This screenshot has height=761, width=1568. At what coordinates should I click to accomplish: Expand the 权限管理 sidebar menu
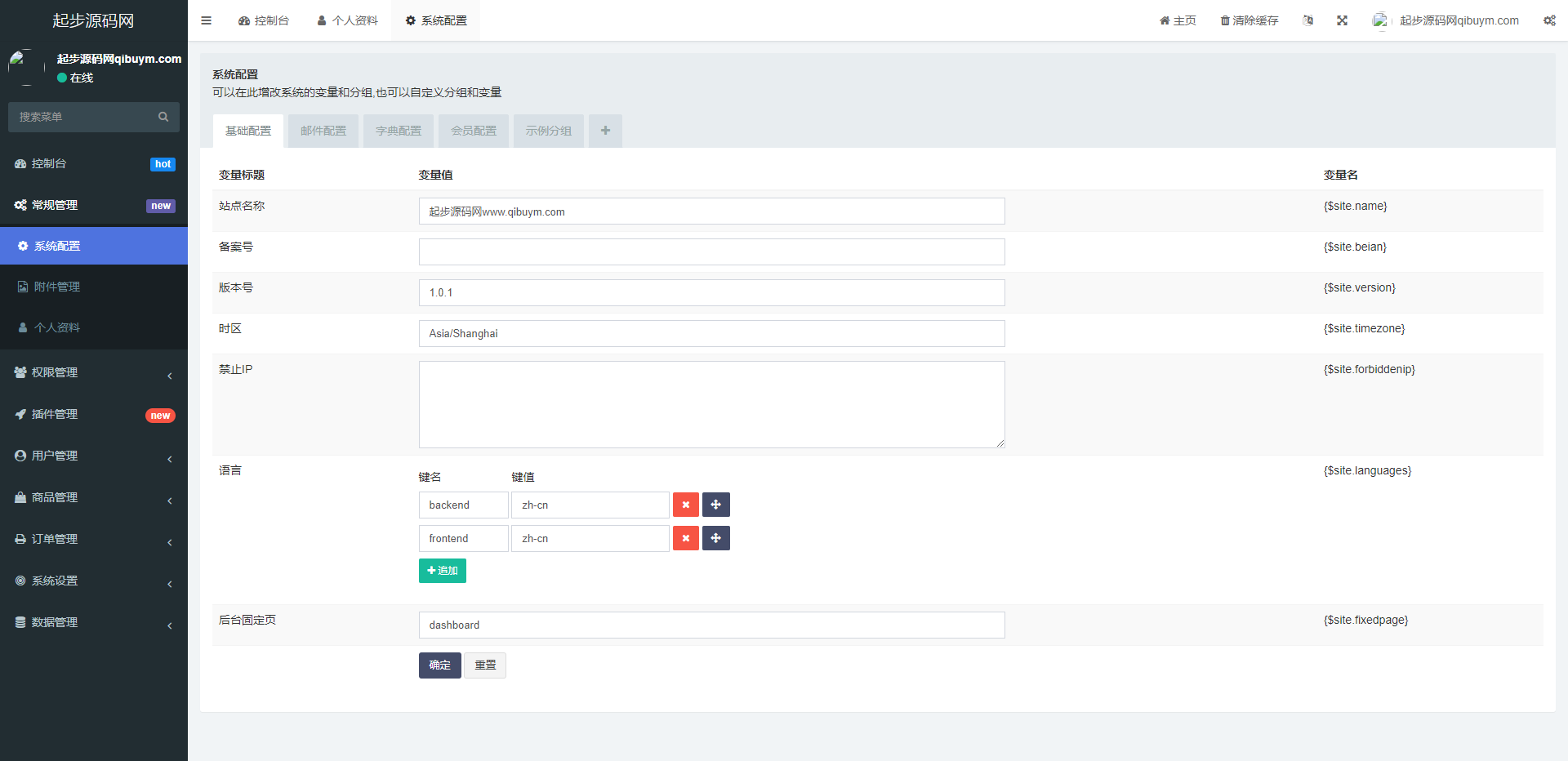tap(94, 372)
